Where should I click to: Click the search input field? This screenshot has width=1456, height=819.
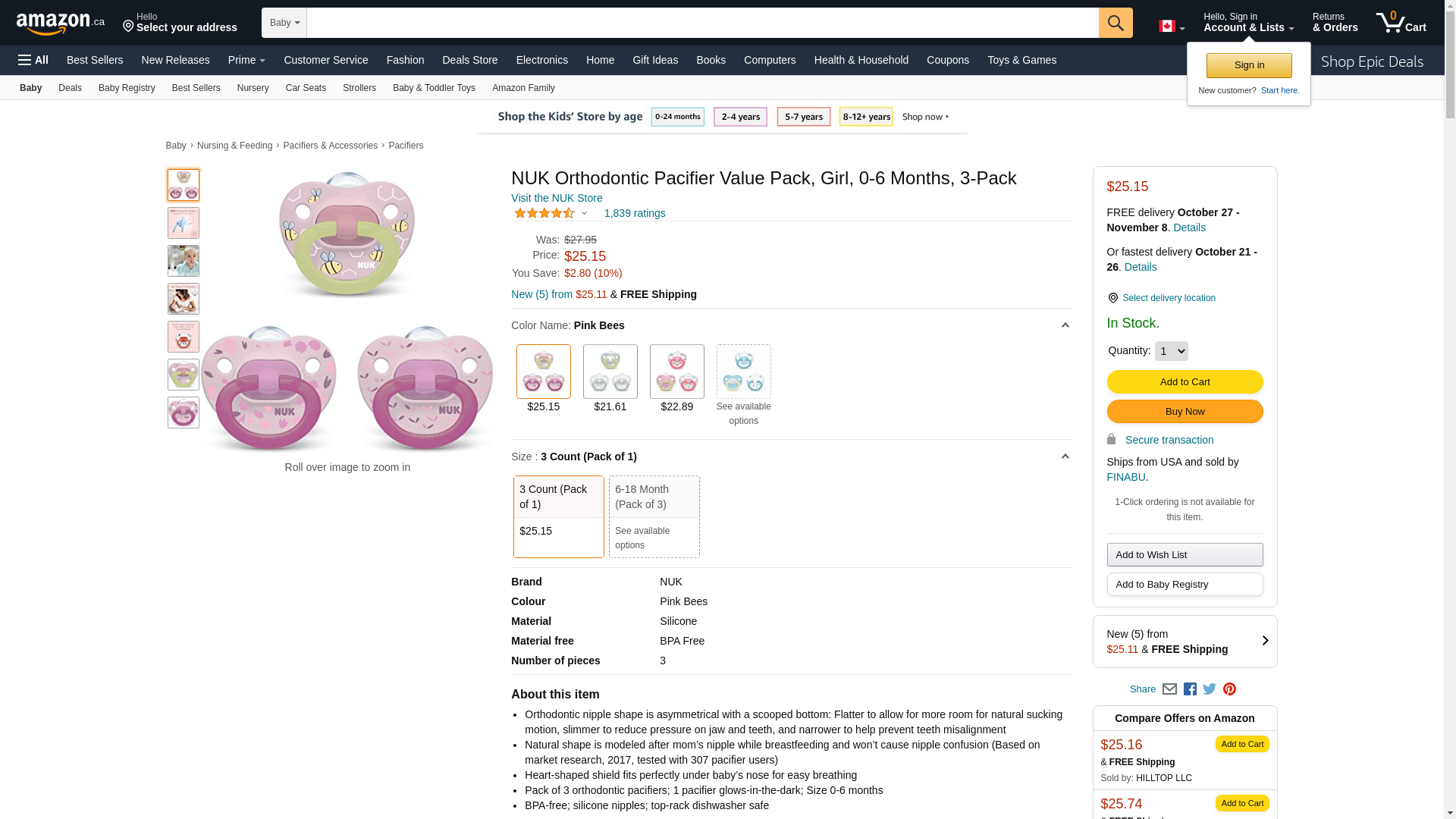(702, 23)
